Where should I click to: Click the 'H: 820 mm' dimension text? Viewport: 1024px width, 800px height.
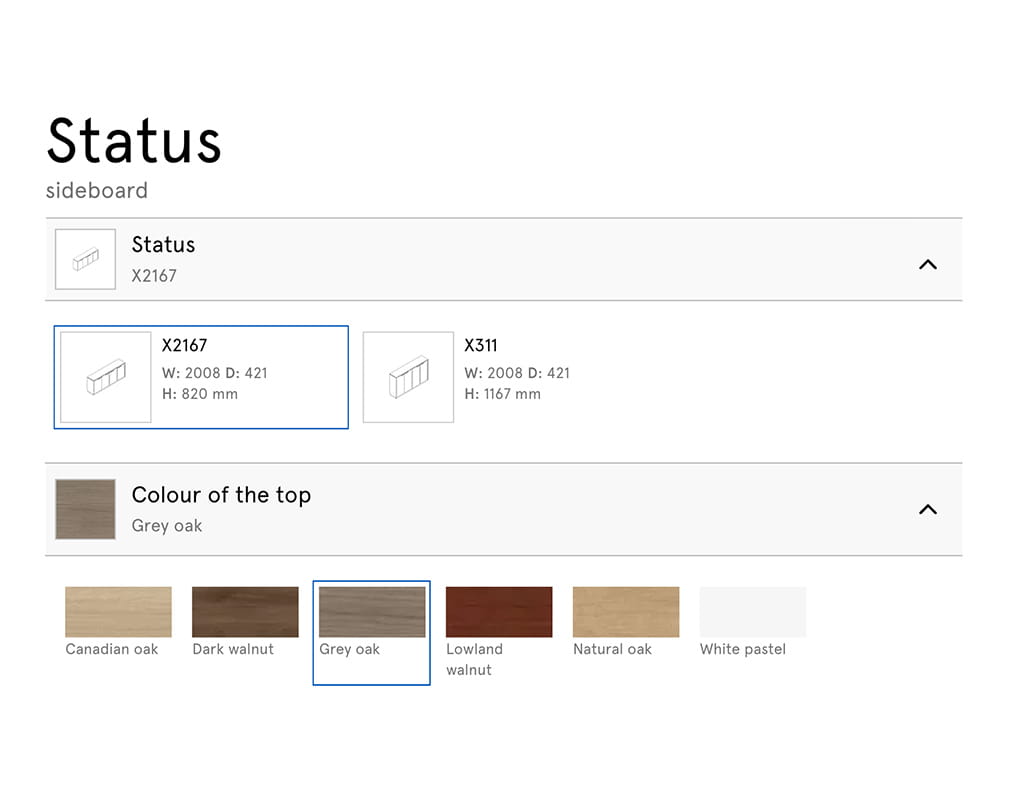click(x=200, y=394)
